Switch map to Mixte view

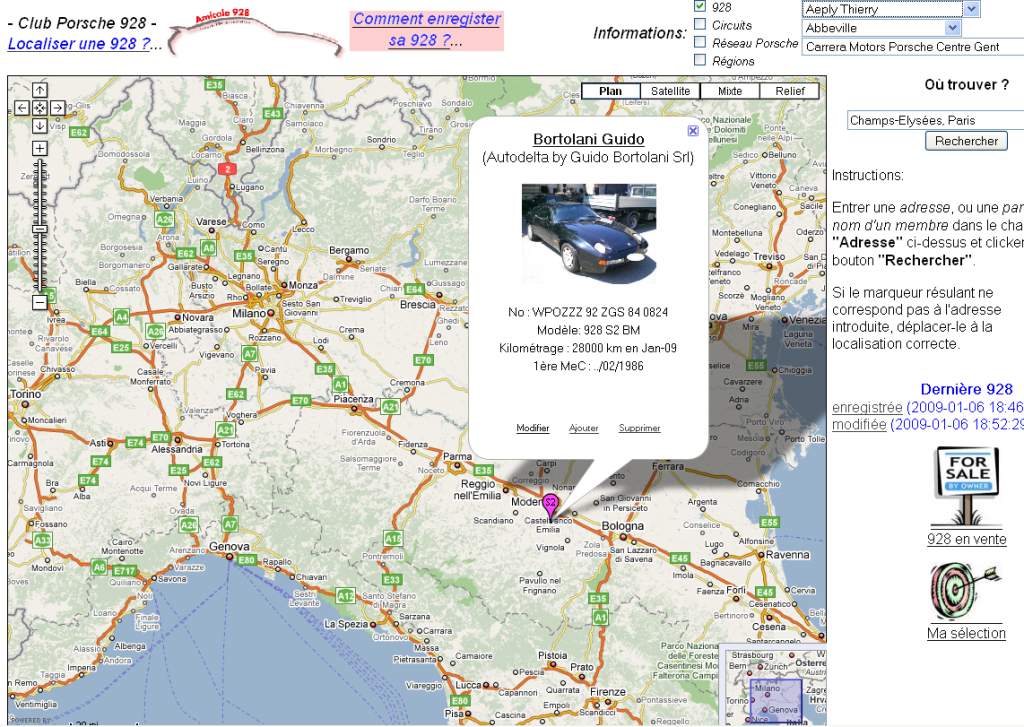[x=729, y=91]
